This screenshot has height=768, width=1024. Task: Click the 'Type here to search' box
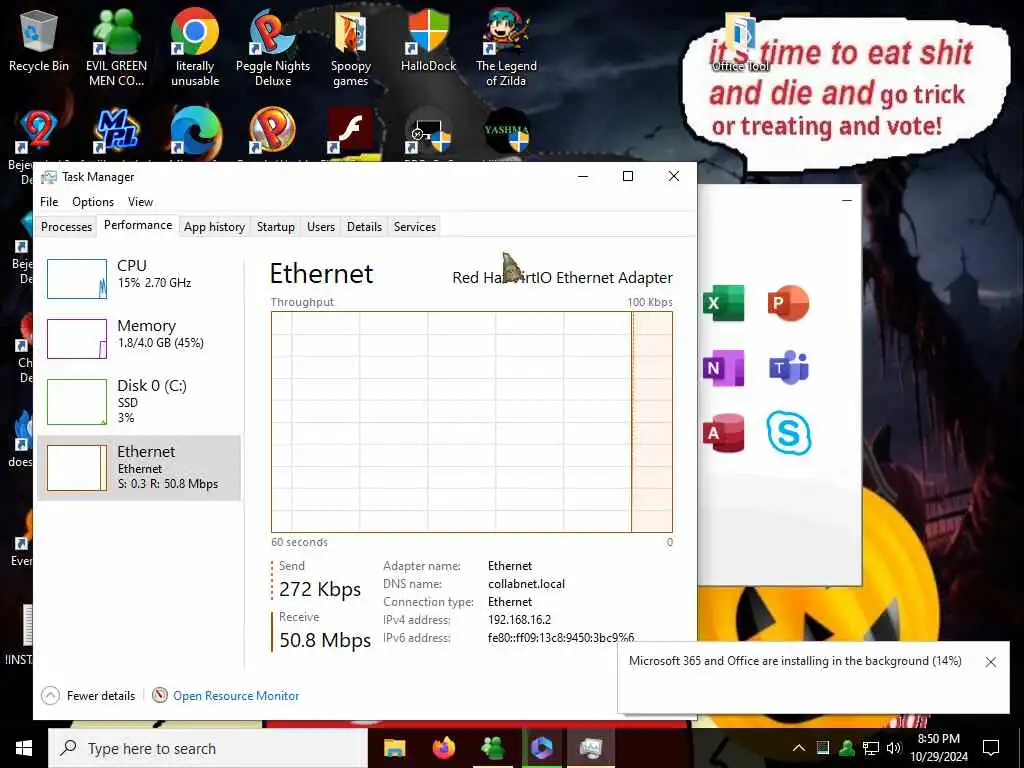tap(208, 748)
